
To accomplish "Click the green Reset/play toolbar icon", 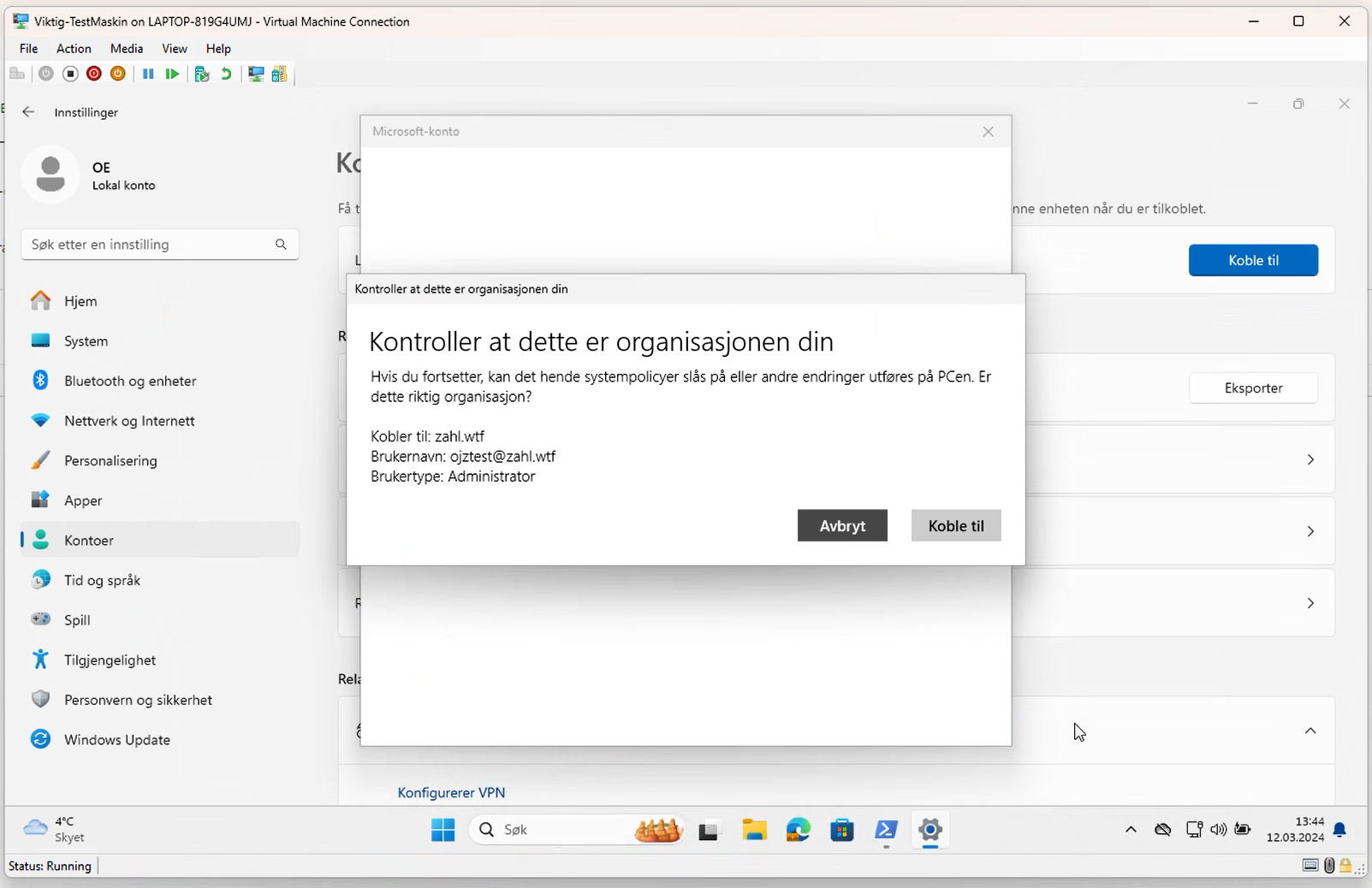I will pyautogui.click(x=172, y=74).
